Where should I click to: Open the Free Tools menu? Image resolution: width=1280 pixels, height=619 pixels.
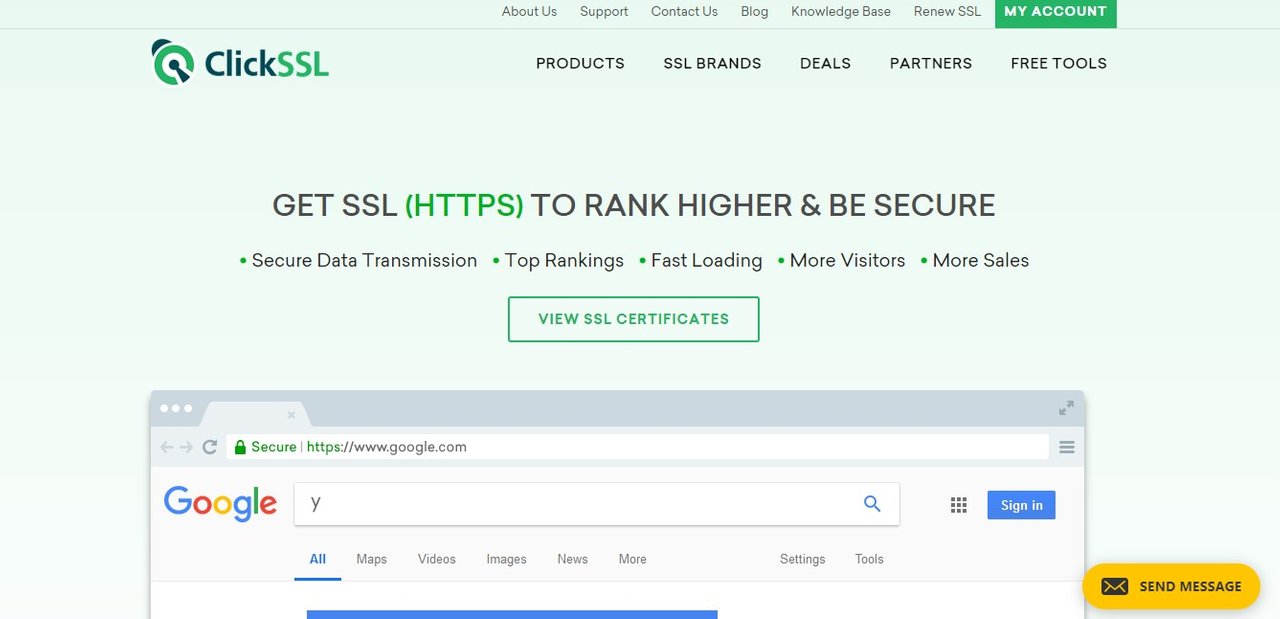(1059, 63)
